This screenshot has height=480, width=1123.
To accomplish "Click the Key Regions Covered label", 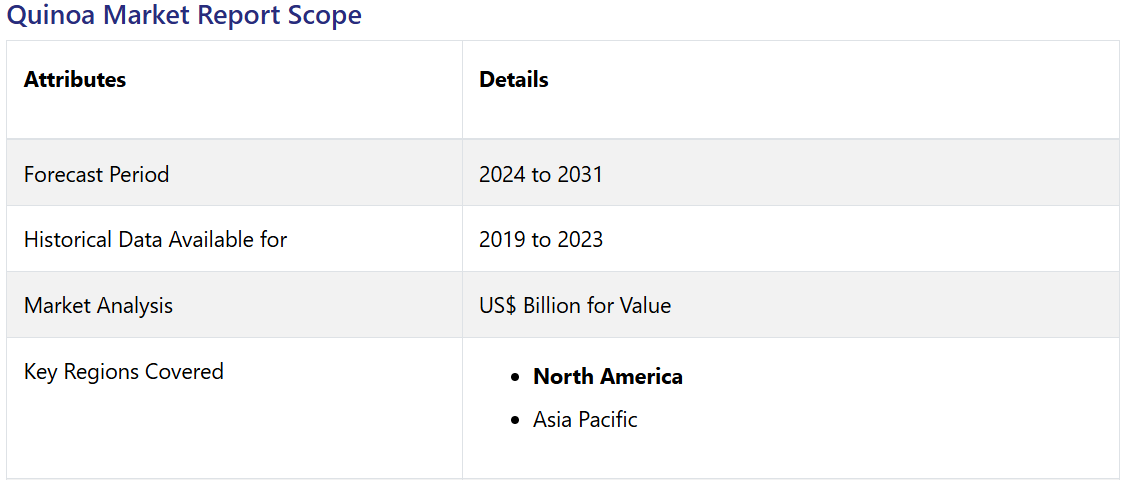I will [x=123, y=372].
